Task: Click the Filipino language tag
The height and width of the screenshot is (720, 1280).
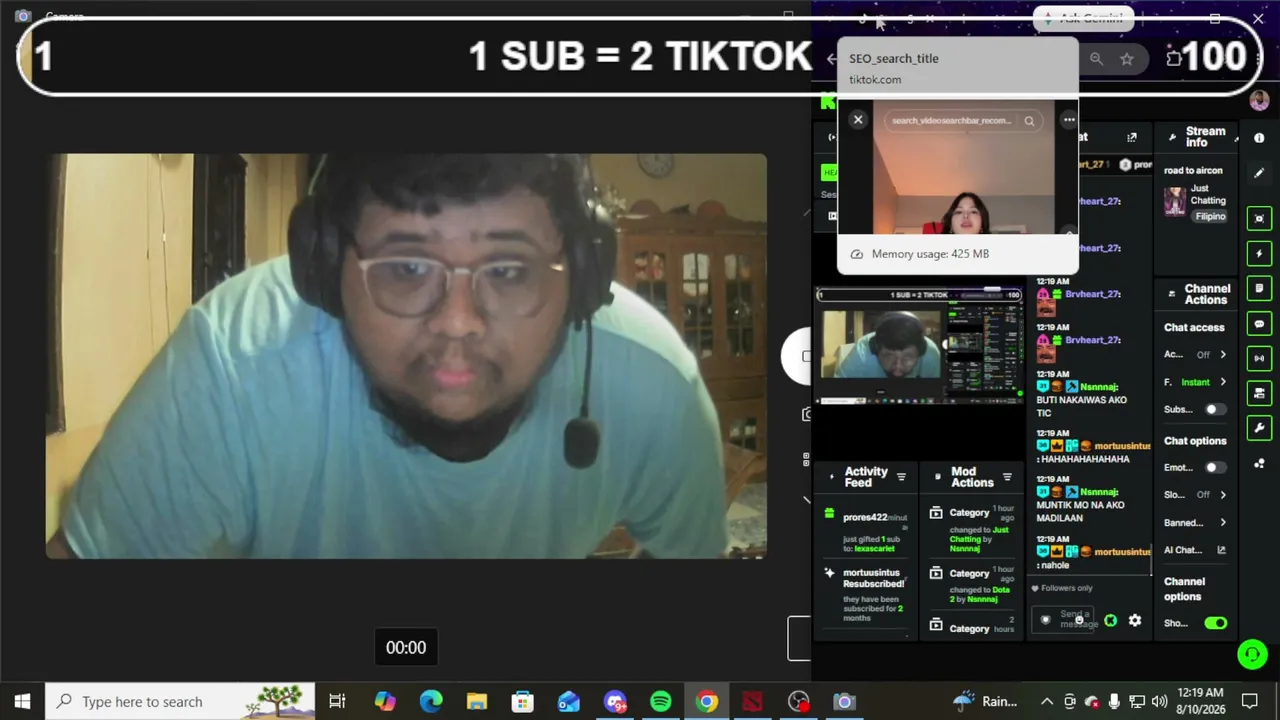Action: tap(1210, 216)
